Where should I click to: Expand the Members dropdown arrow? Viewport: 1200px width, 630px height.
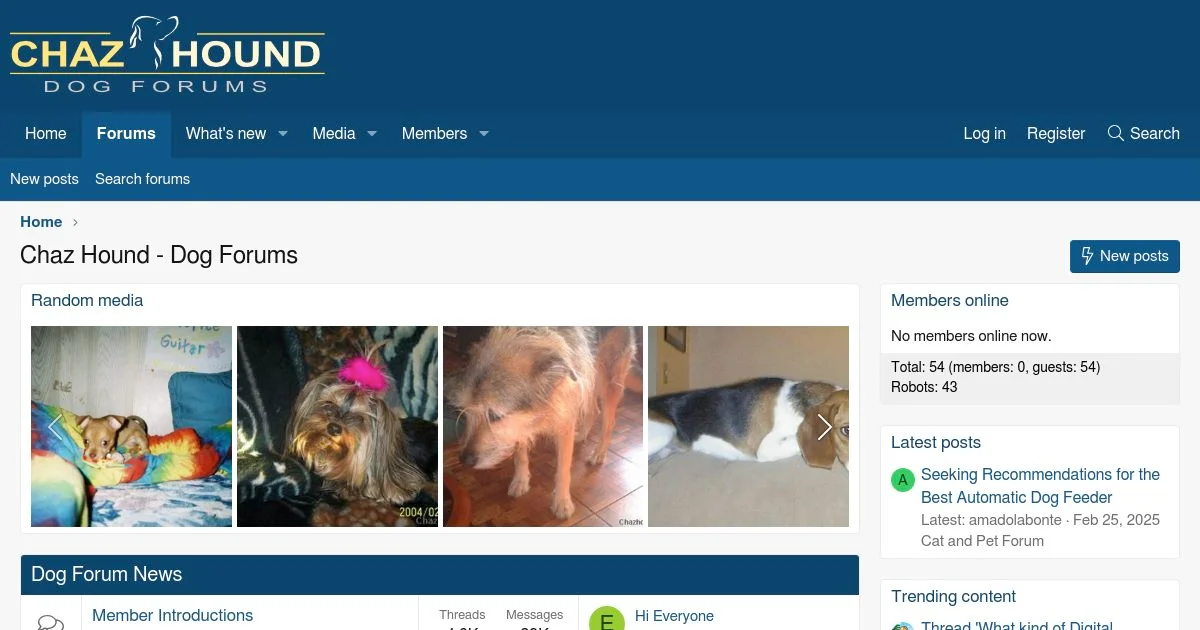pyautogui.click(x=483, y=134)
